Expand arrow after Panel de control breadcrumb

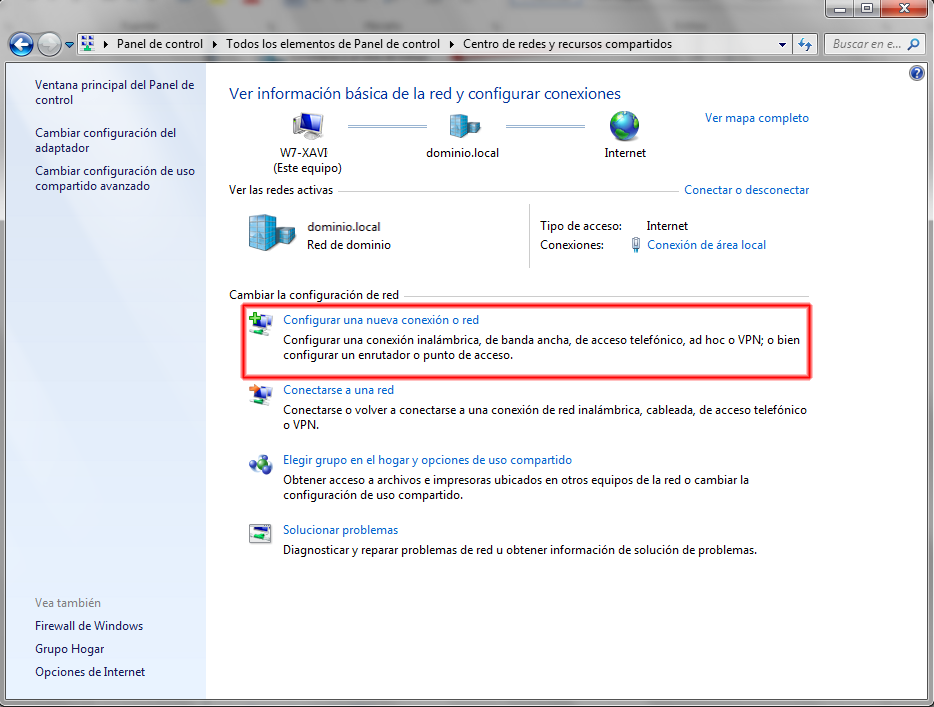214,44
